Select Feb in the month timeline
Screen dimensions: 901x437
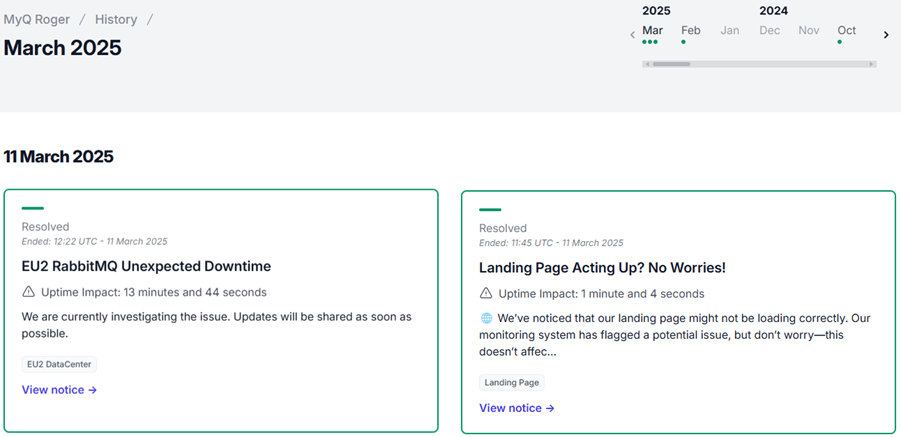[691, 31]
